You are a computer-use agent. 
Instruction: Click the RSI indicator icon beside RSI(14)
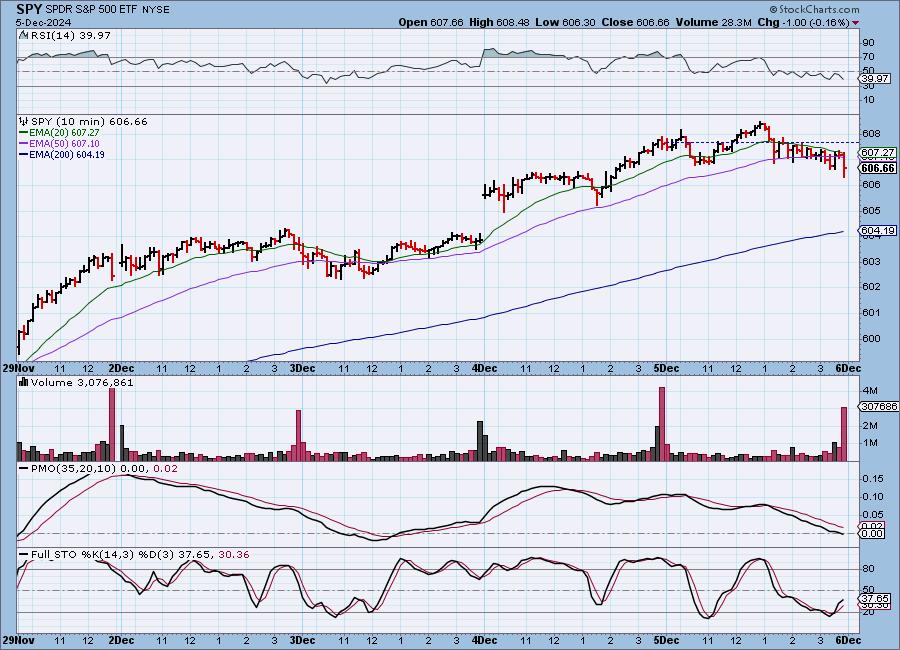pyautogui.click(x=23, y=35)
